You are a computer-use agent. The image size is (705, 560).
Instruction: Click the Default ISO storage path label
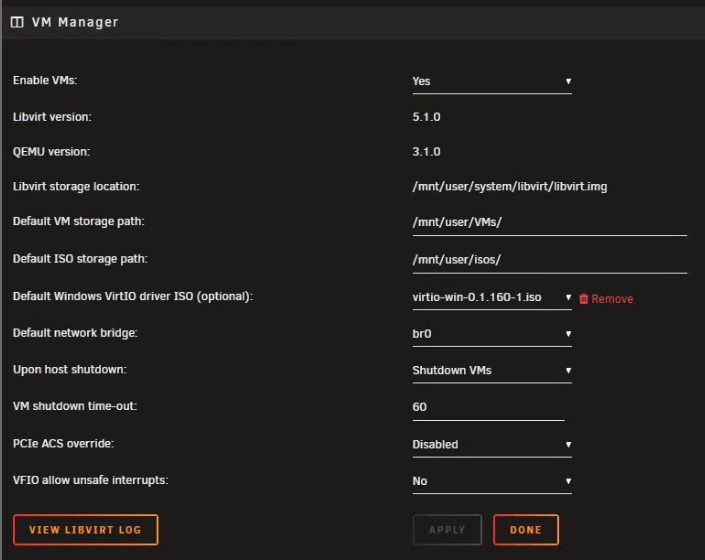[80, 259]
